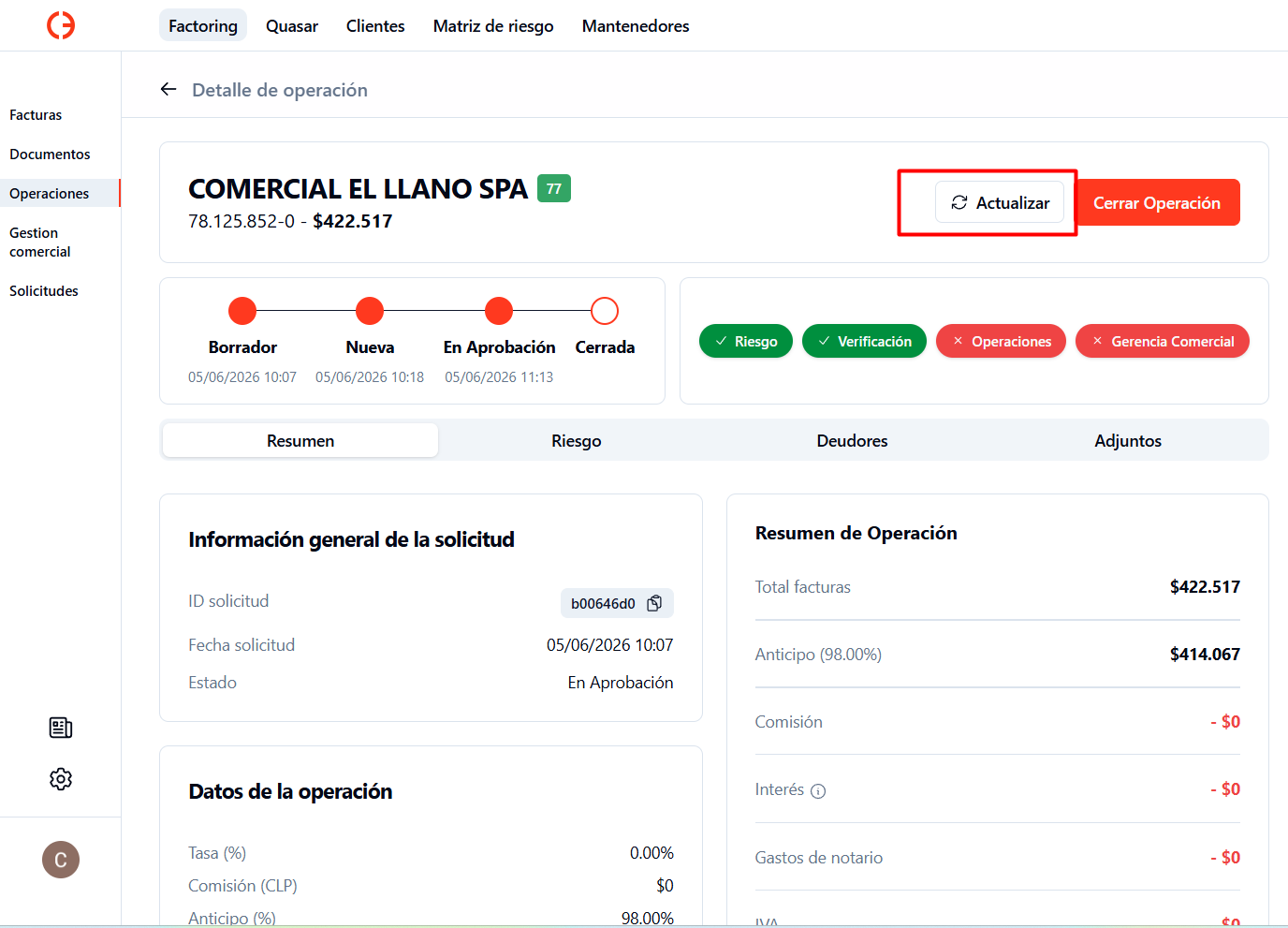Click the Cerrada step circle

tap(605, 311)
